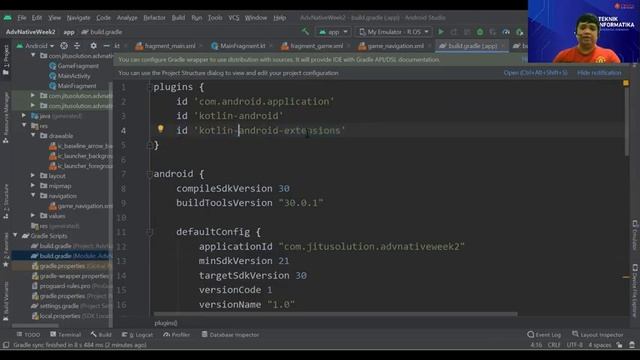Click the lightbulb quick-fix icon on line 4
The width and height of the screenshot is (640, 360).
tap(161, 129)
